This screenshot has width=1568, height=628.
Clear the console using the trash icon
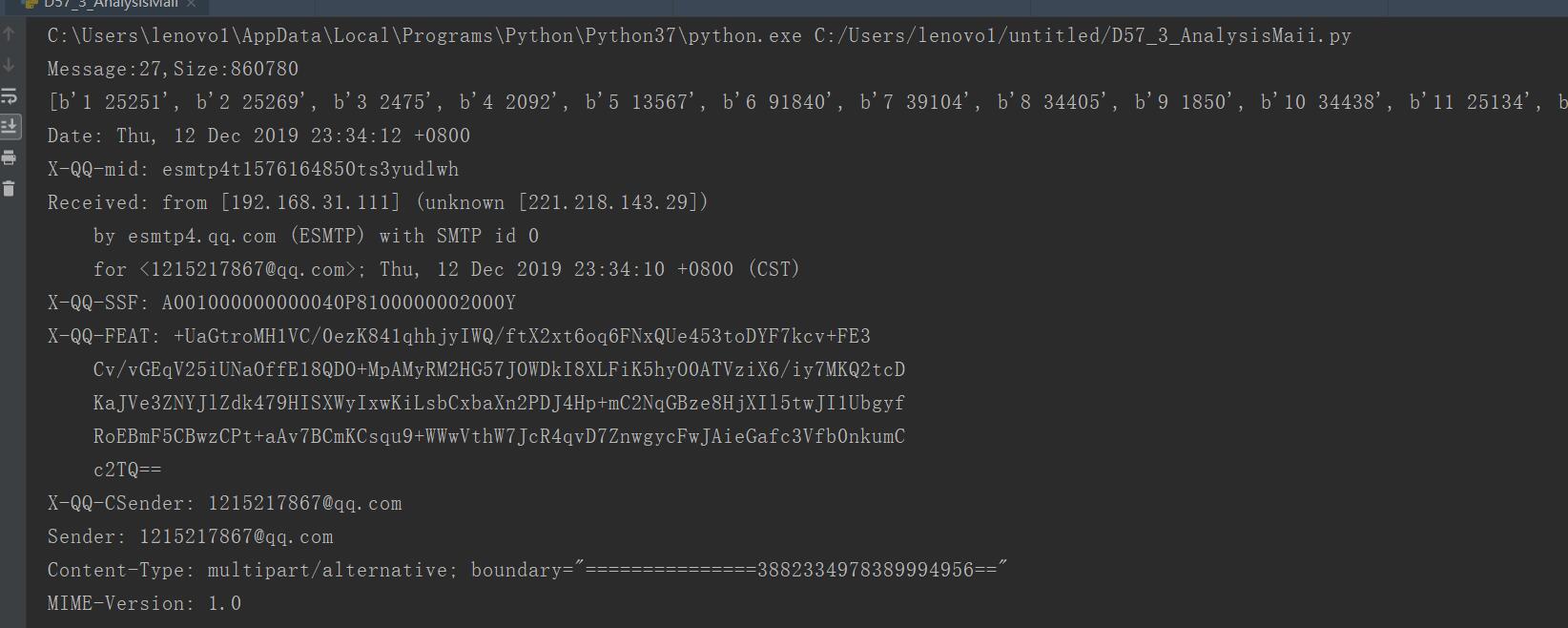tap(10, 187)
